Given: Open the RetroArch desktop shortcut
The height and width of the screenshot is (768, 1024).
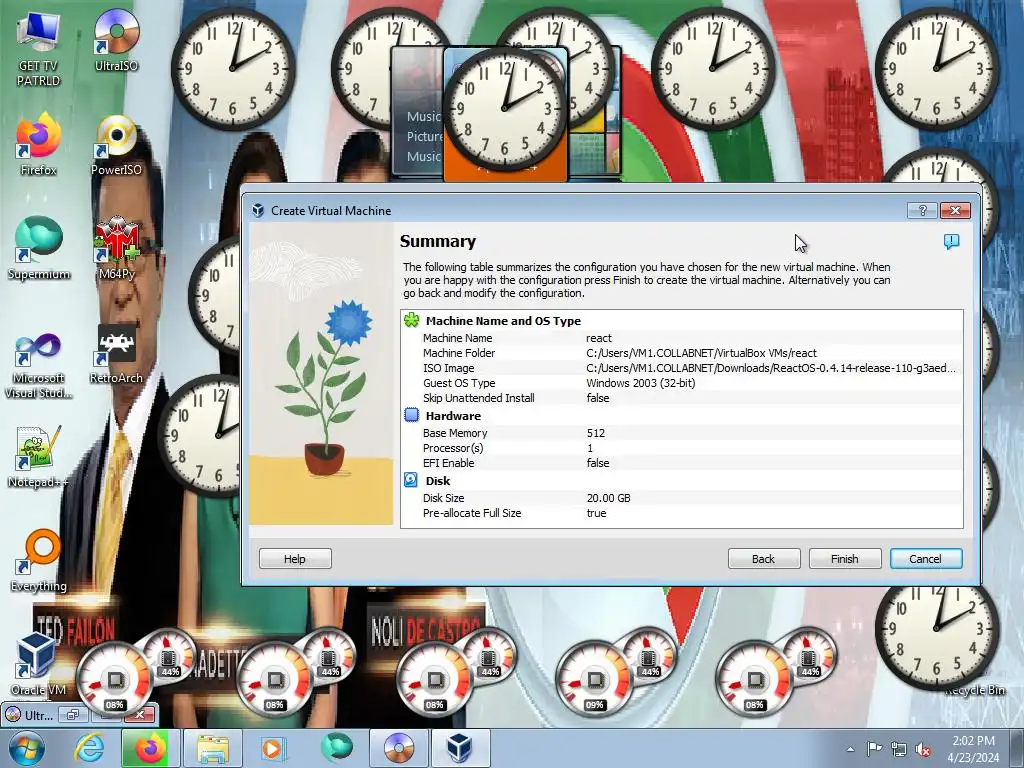Looking at the screenshot, I should tap(116, 354).
